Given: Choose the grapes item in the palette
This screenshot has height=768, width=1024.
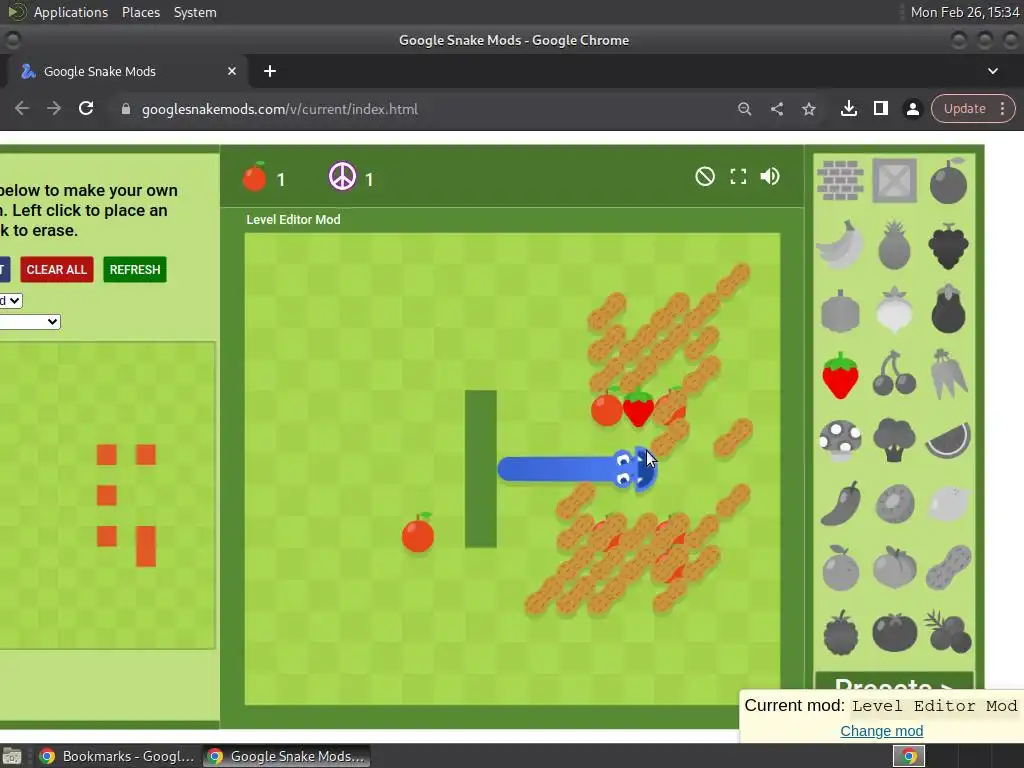Looking at the screenshot, I should point(948,246).
